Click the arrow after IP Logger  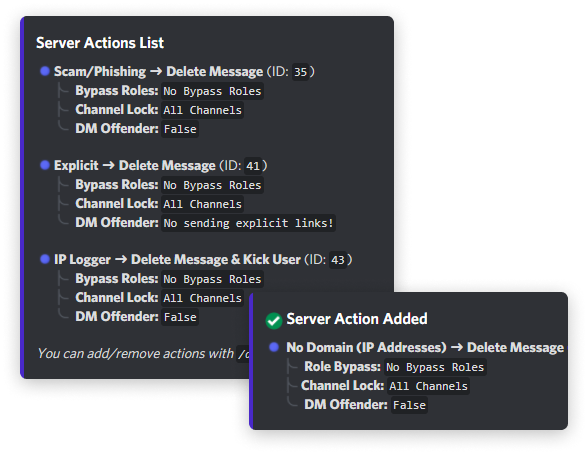(121, 259)
